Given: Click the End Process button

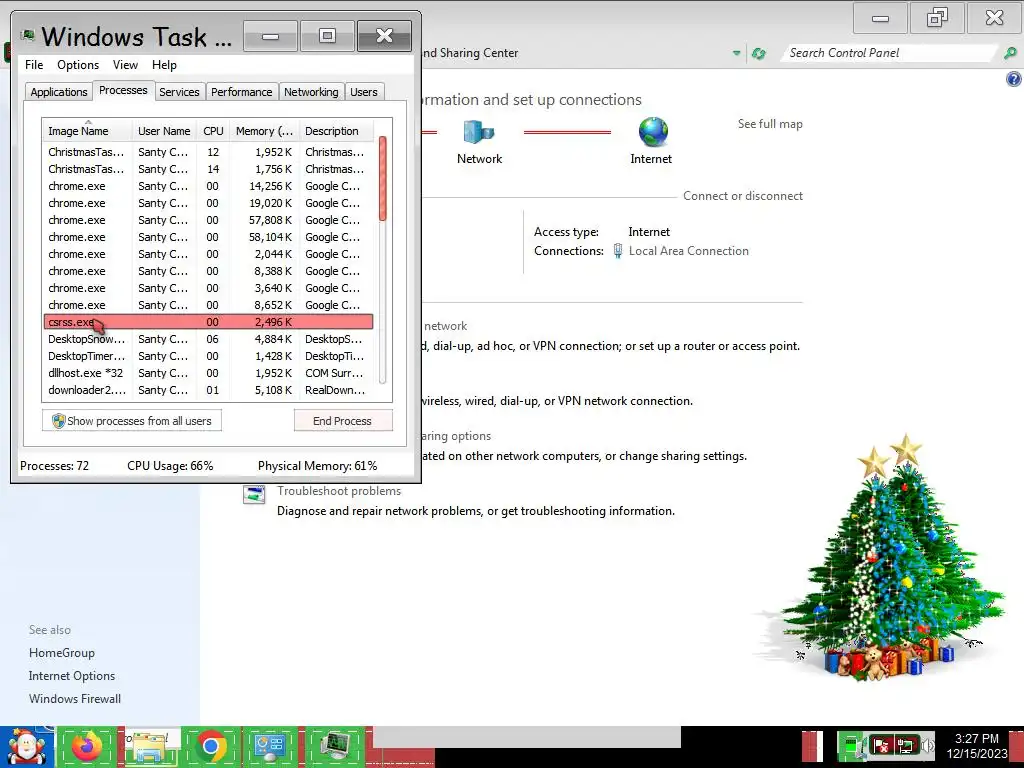Looking at the screenshot, I should pyautogui.click(x=343, y=421).
